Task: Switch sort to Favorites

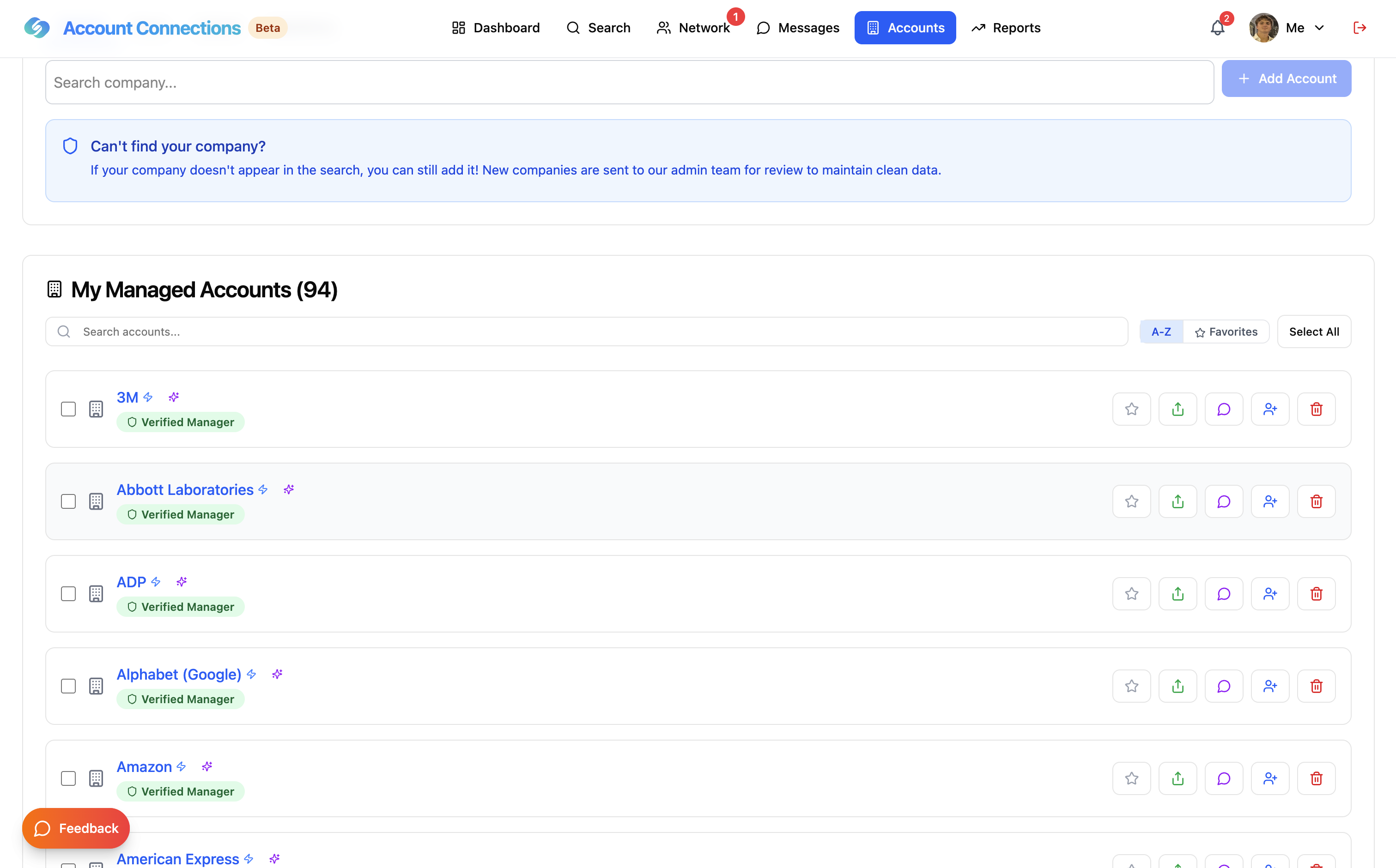Action: click(x=1226, y=332)
